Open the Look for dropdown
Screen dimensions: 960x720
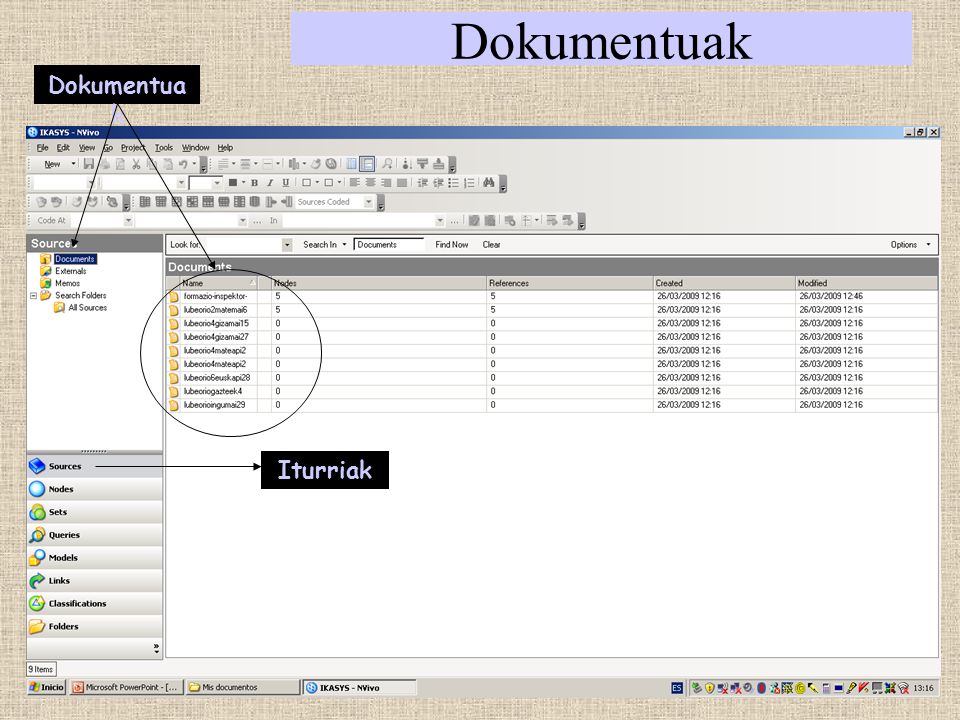tap(287, 244)
